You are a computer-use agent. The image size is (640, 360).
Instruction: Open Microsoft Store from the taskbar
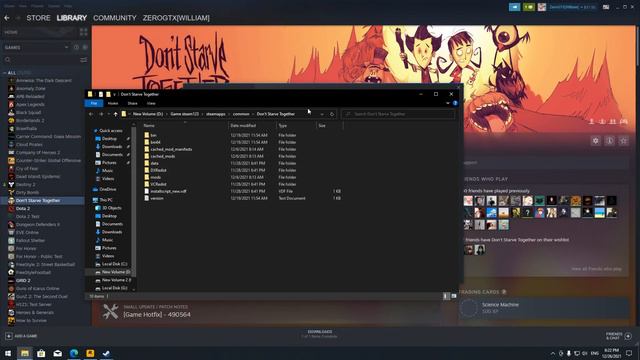[41, 353]
